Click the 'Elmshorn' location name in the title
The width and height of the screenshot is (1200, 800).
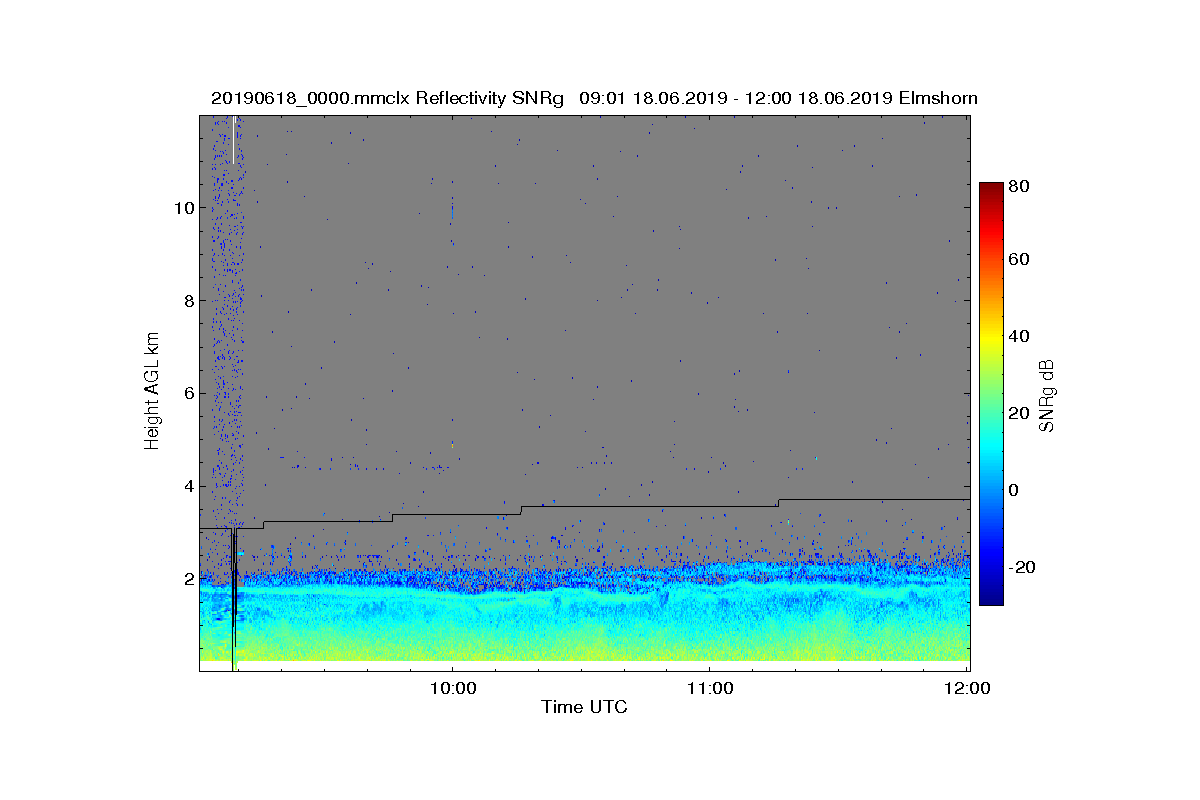click(938, 98)
